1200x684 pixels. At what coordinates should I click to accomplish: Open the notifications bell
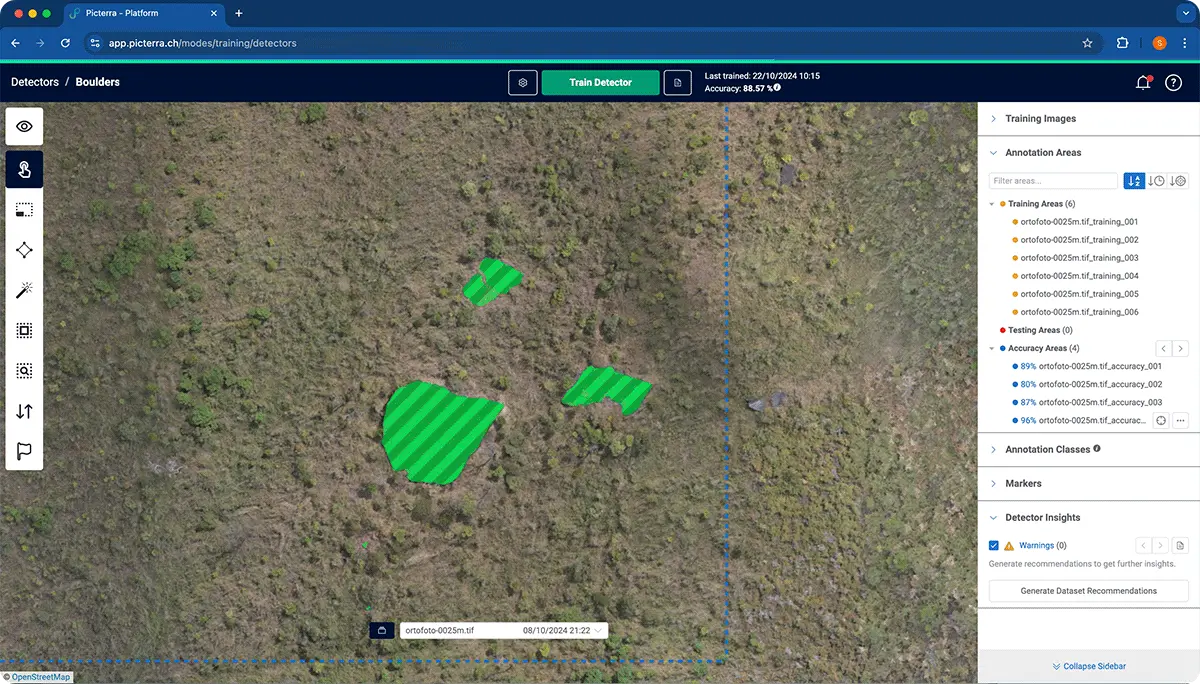1143,83
